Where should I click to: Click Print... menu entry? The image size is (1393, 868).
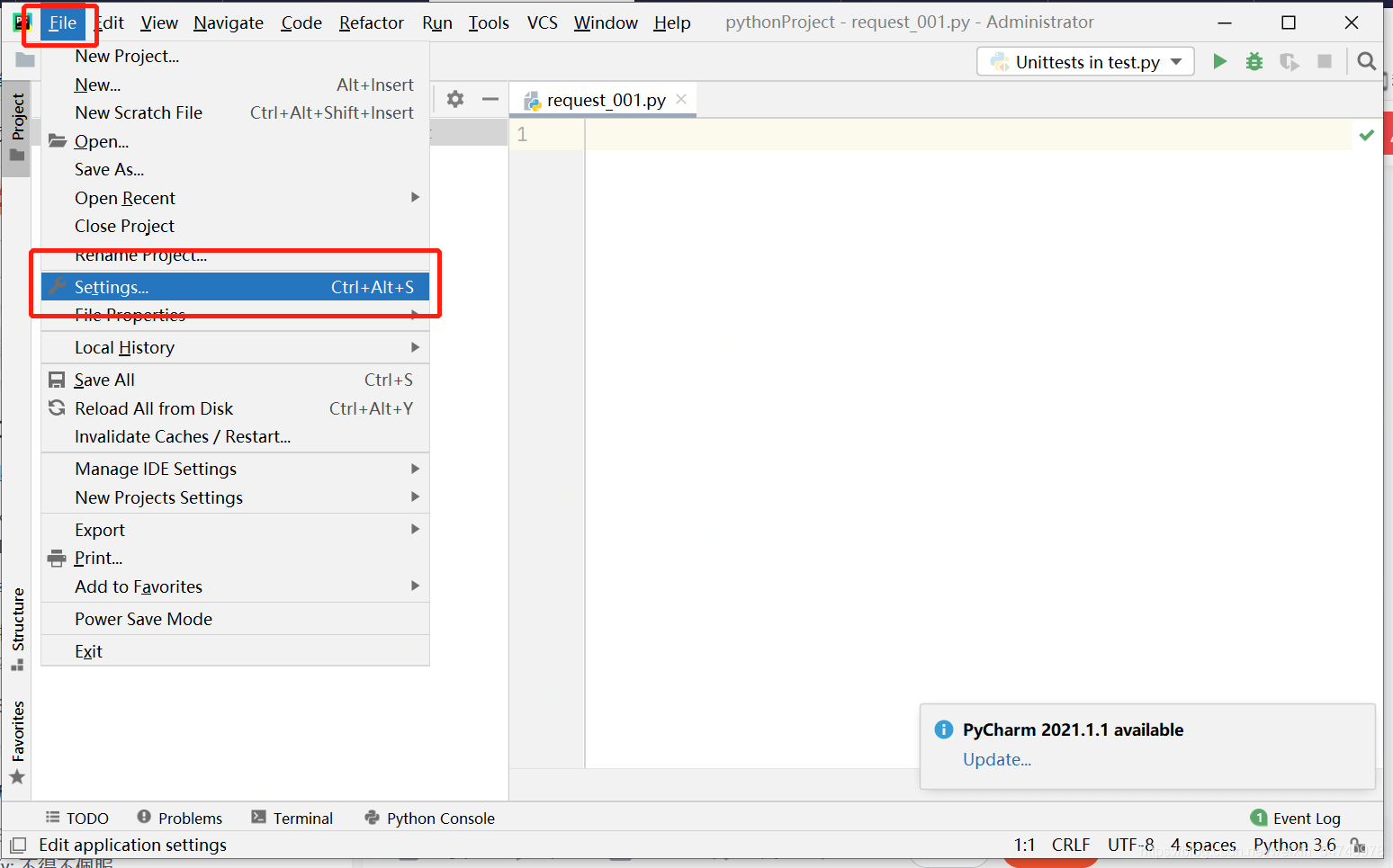point(235,558)
